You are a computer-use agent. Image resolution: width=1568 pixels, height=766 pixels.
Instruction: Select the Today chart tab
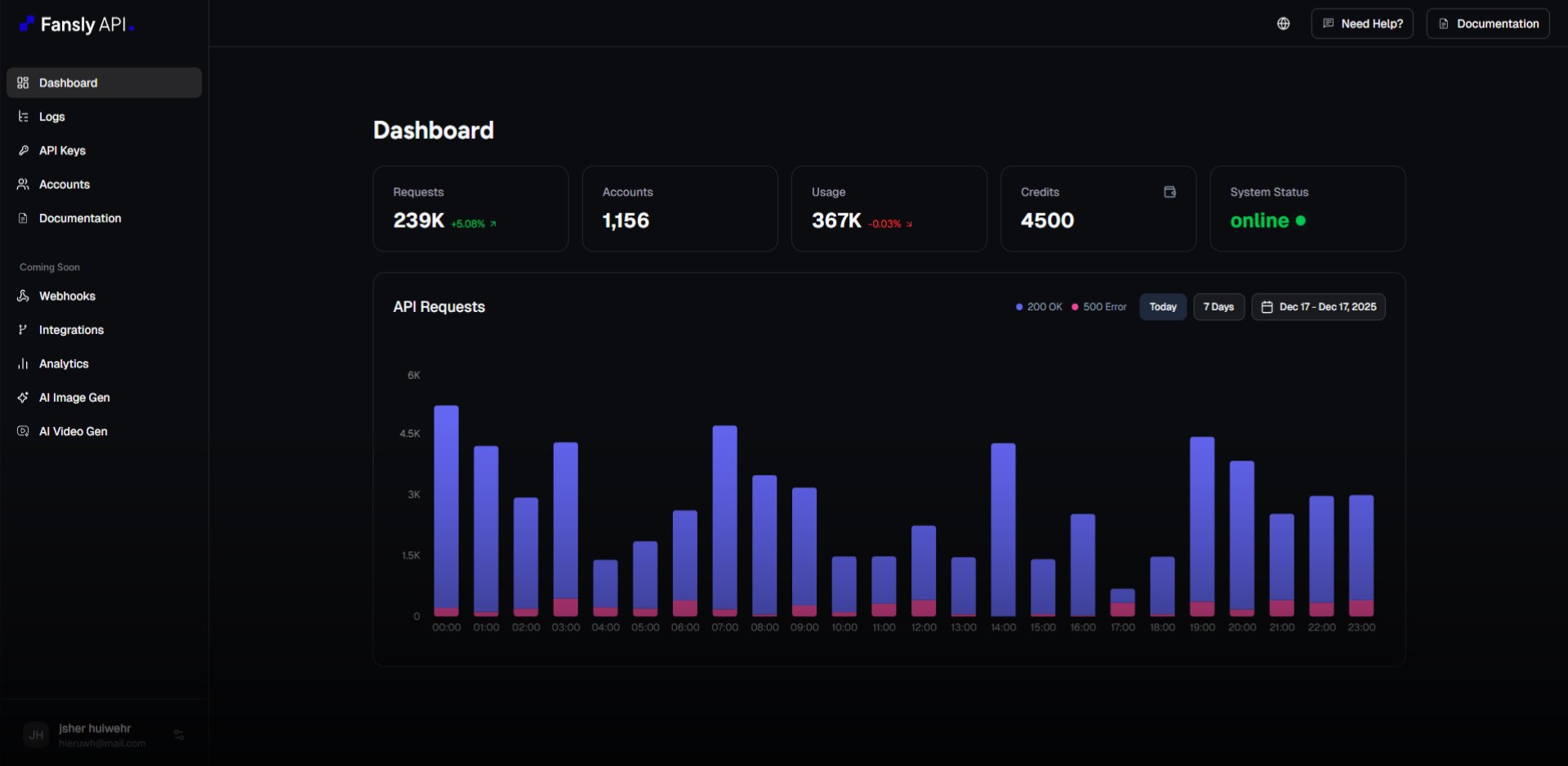(1162, 306)
